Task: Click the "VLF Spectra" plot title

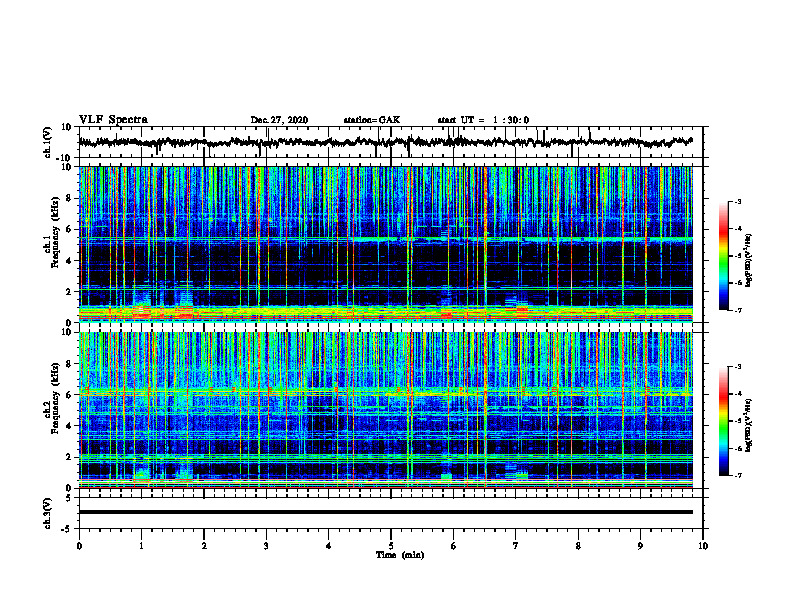Action: click(113, 120)
